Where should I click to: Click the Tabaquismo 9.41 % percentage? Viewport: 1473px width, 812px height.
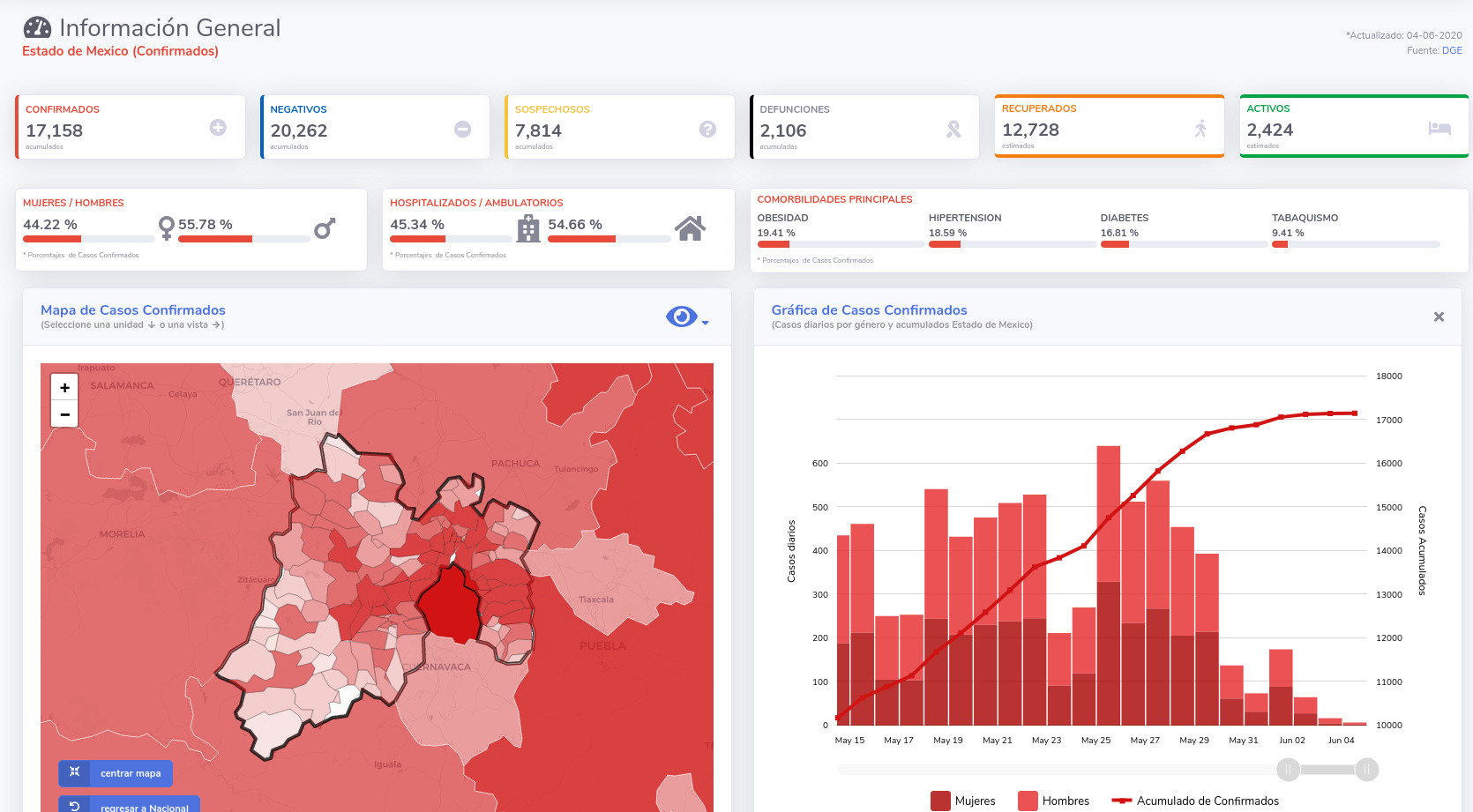click(1288, 233)
